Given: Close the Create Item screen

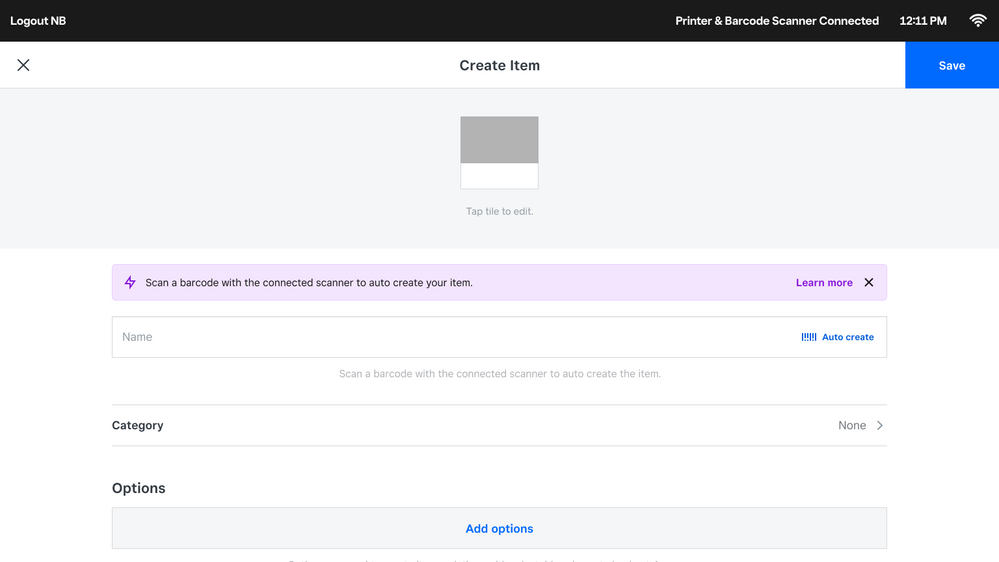Looking at the screenshot, I should coord(23,65).
